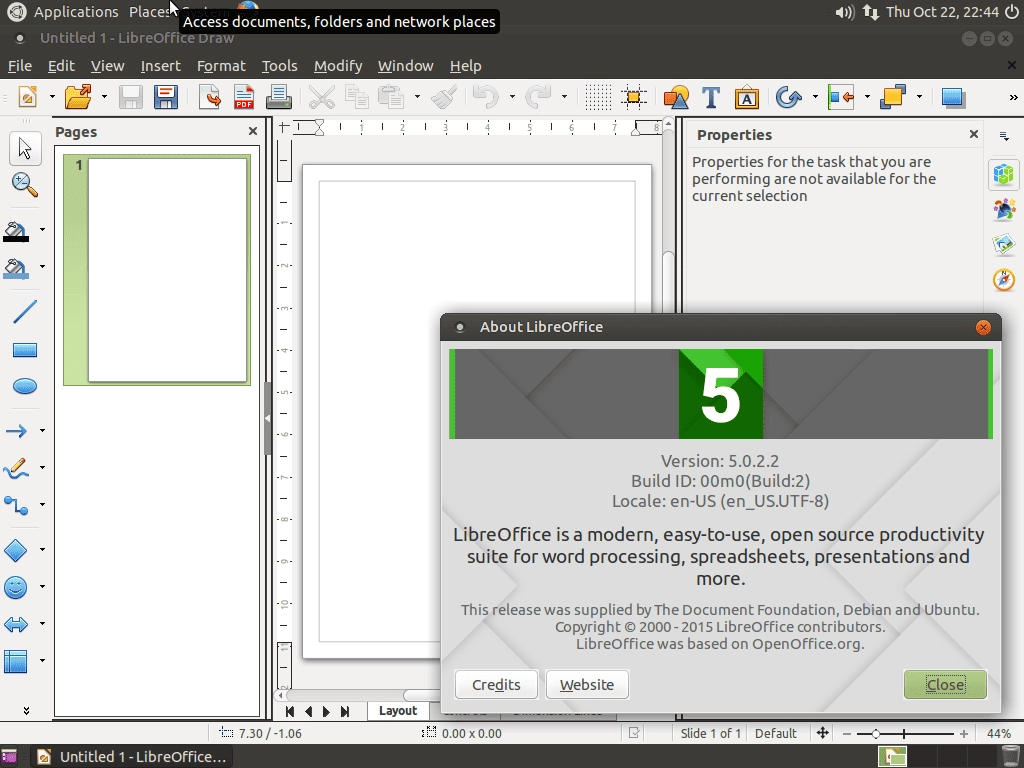Open the sidebar Styles and Formatting icon

pyautogui.click(x=1004, y=210)
